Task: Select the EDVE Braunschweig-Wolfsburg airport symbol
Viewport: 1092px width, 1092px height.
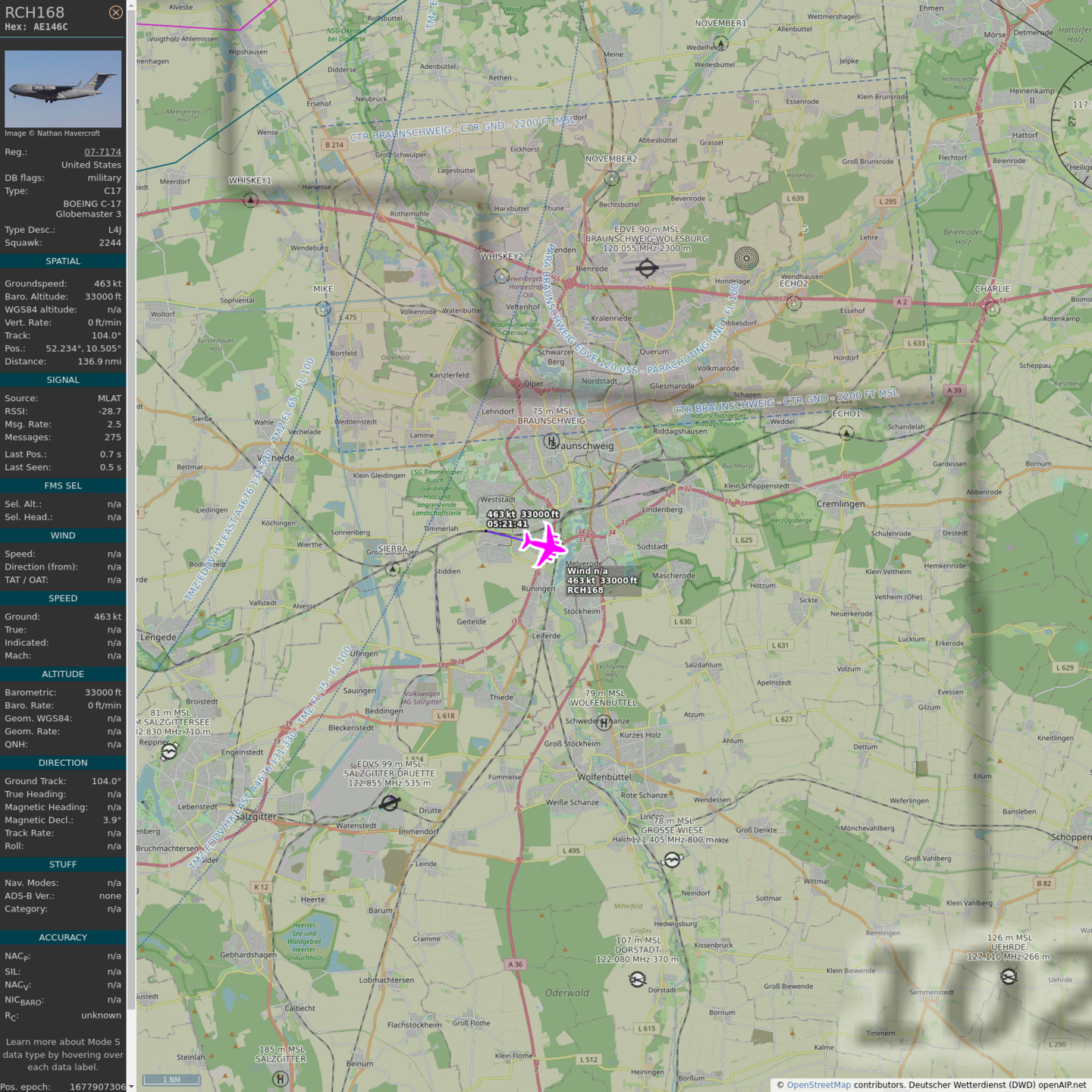Action: click(x=647, y=268)
